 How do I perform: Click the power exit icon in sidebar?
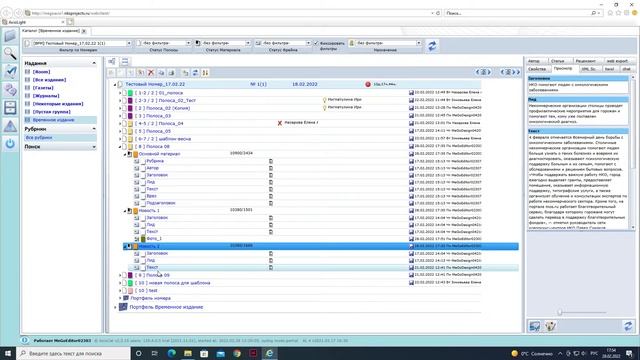[10, 144]
